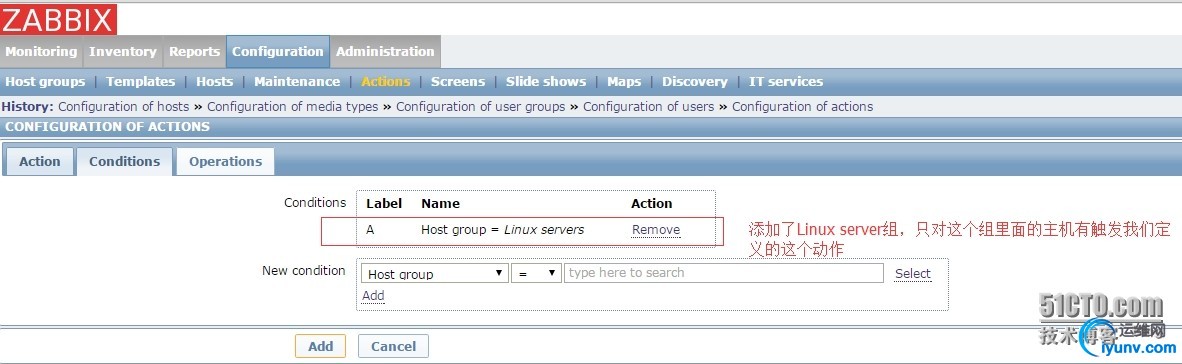Viewport: 1182px width, 364px height.
Task: Open the equals operator dropdown
Action: pyautogui.click(x=537, y=274)
